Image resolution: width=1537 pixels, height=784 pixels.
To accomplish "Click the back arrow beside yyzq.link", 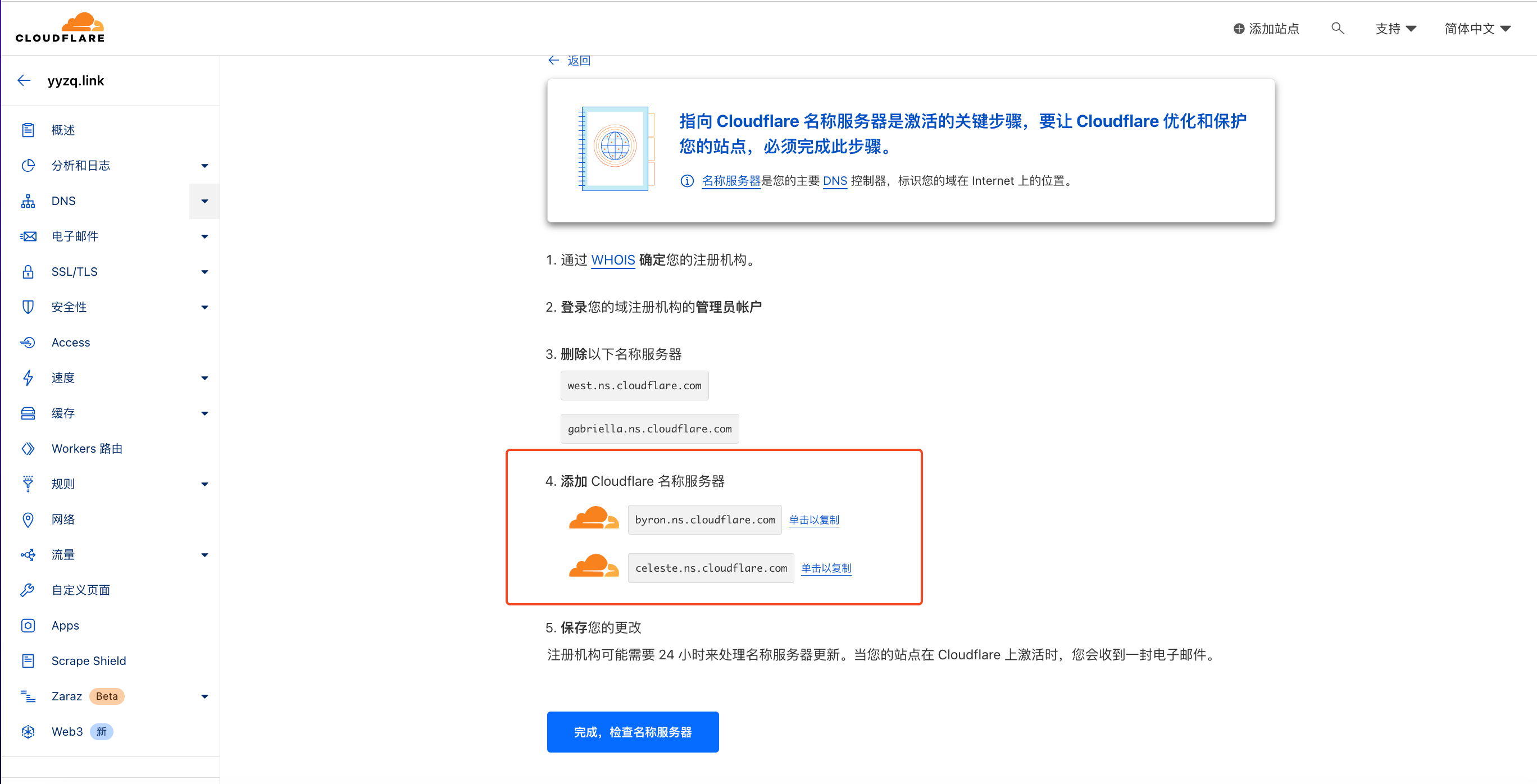I will pyautogui.click(x=24, y=80).
